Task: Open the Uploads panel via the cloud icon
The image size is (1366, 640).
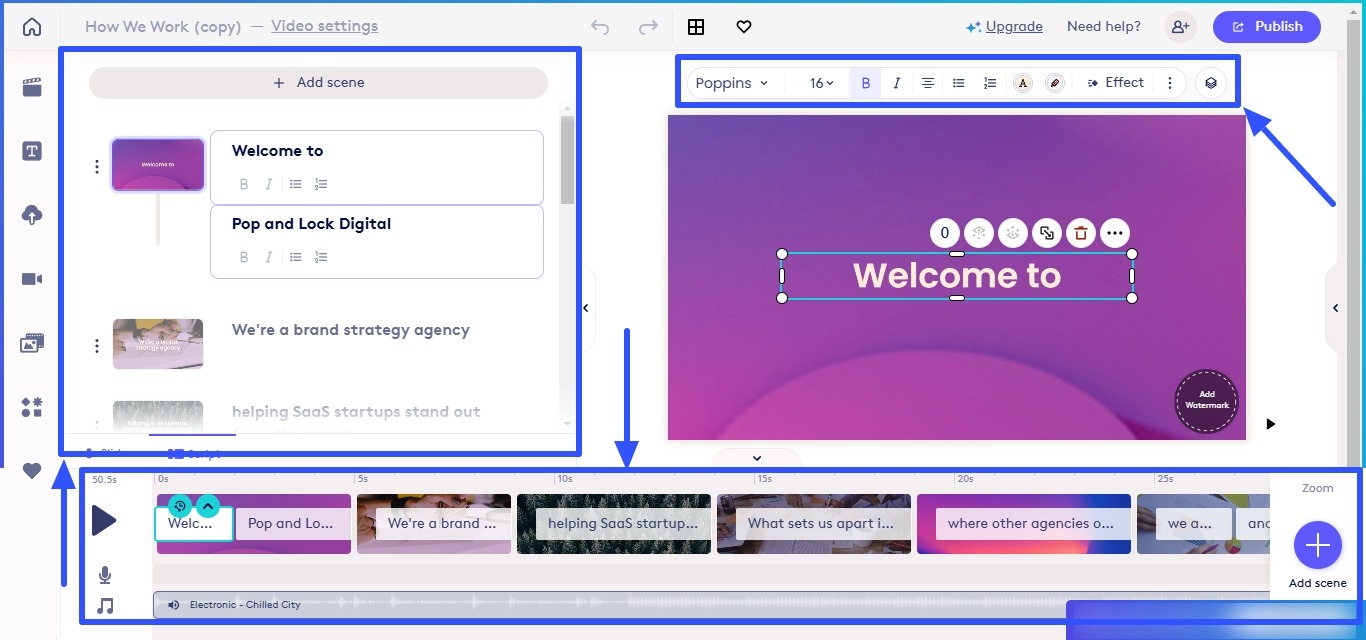Action: (31, 214)
